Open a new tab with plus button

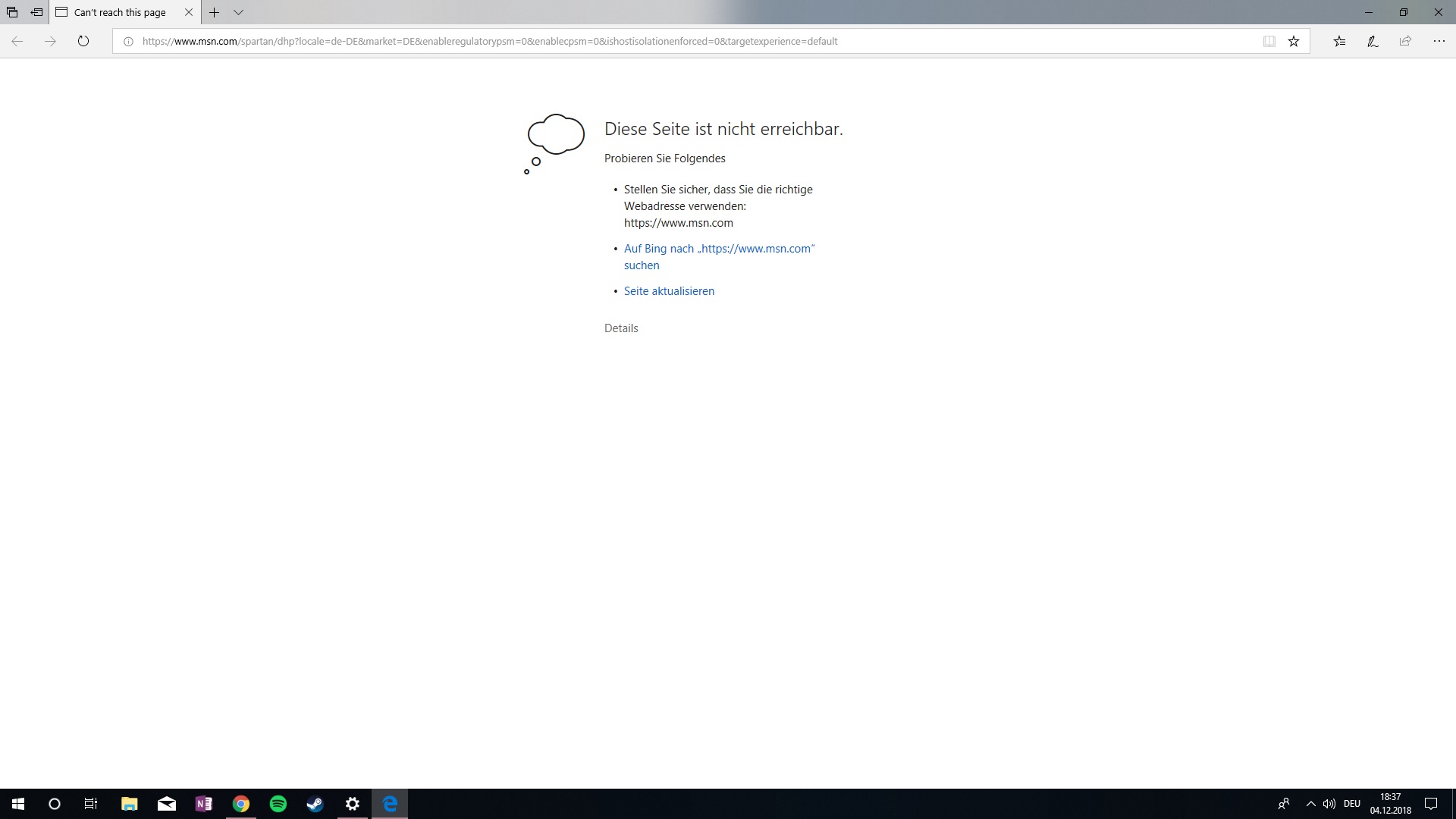coord(215,12)
